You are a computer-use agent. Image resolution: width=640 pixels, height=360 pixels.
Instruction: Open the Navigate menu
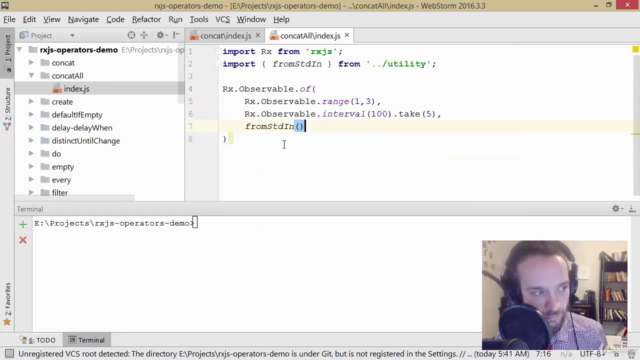(83, 19)
